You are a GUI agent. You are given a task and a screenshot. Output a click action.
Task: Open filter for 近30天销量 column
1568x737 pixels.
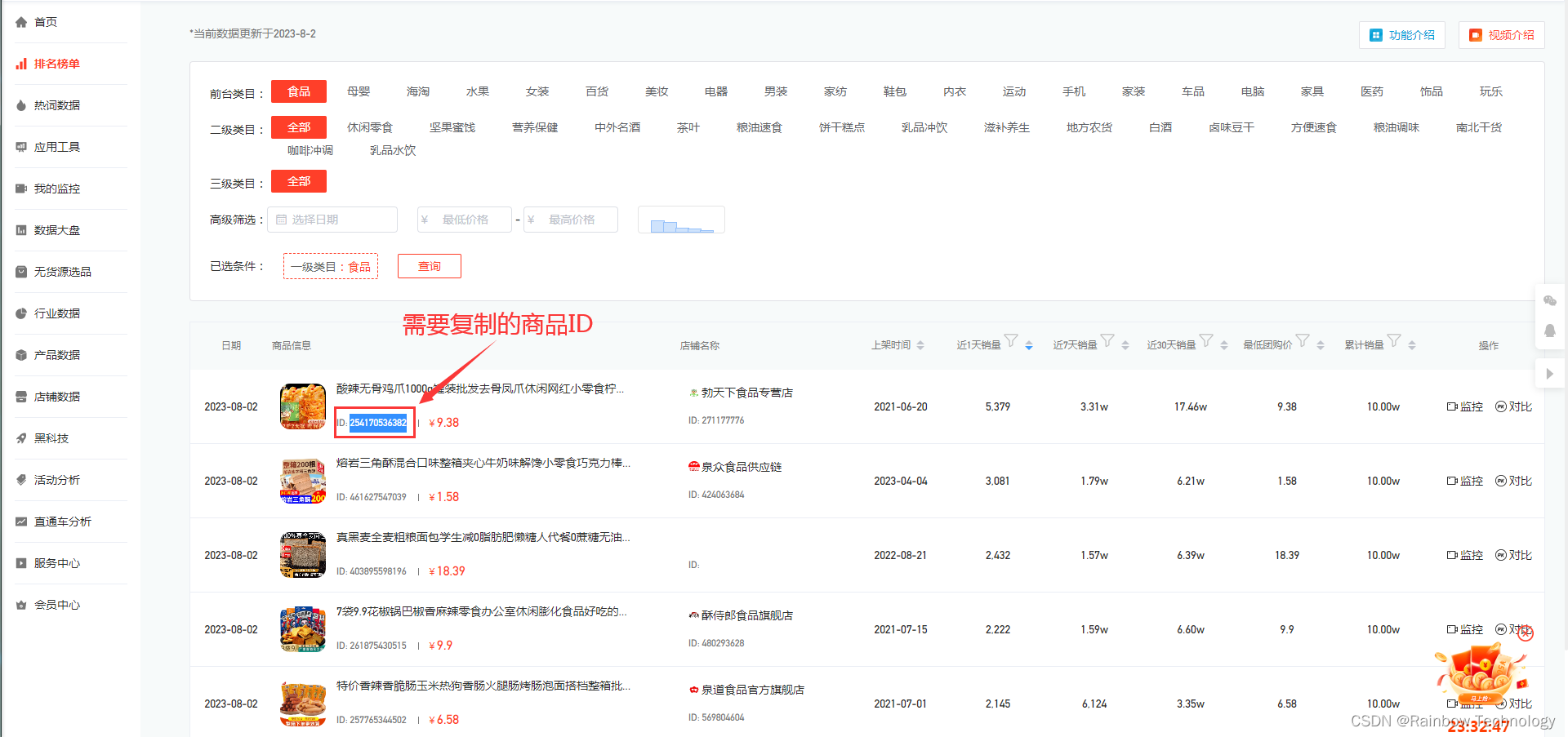(1206, 341)
